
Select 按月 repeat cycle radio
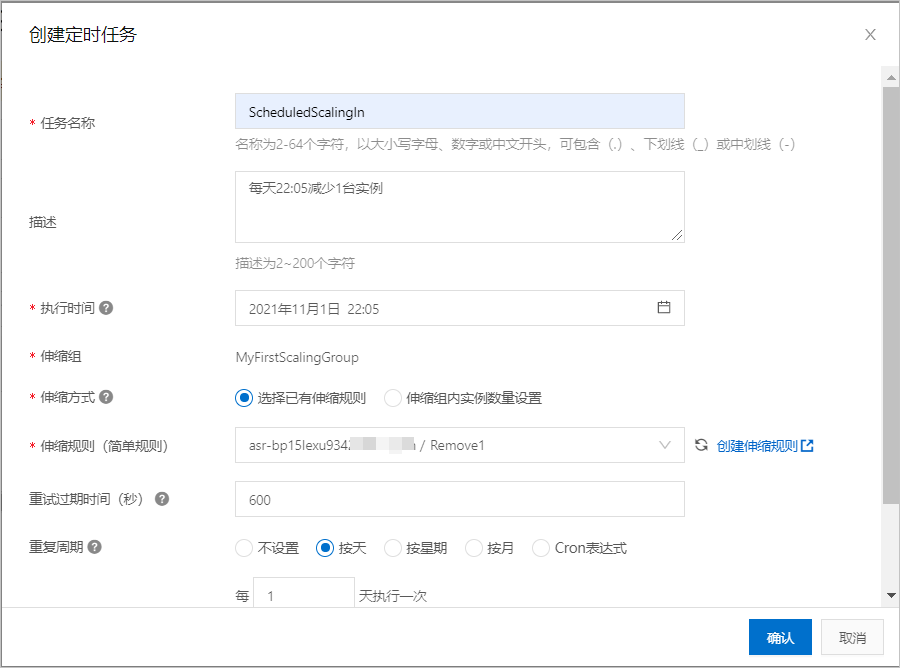(x=474, y=548)
